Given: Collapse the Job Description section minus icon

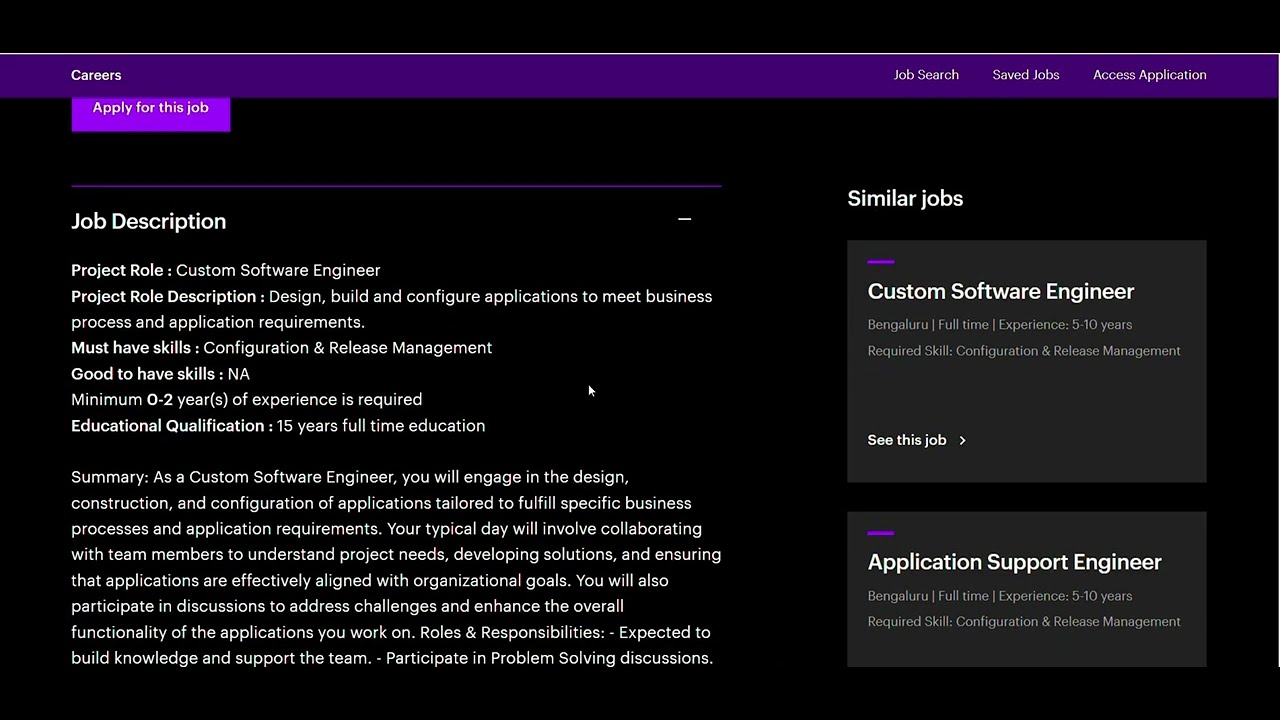Looking at the screenshot, I should 684,220.
